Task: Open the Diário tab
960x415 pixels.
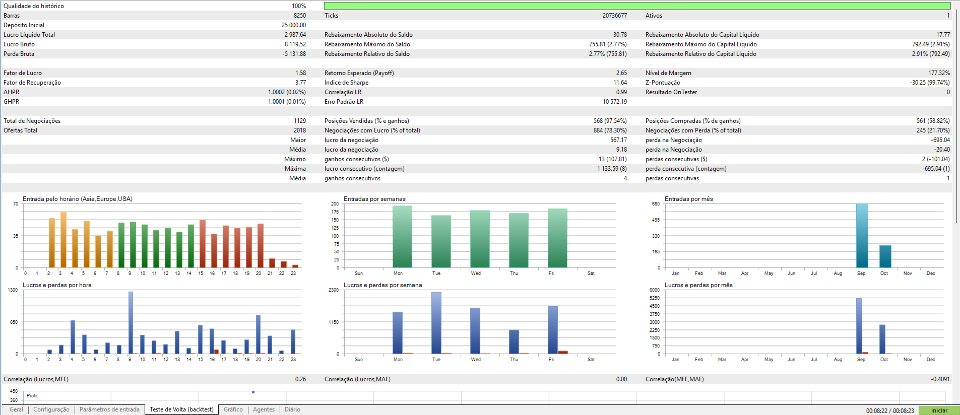Action: pyautogui.click(x=292, y=409)
